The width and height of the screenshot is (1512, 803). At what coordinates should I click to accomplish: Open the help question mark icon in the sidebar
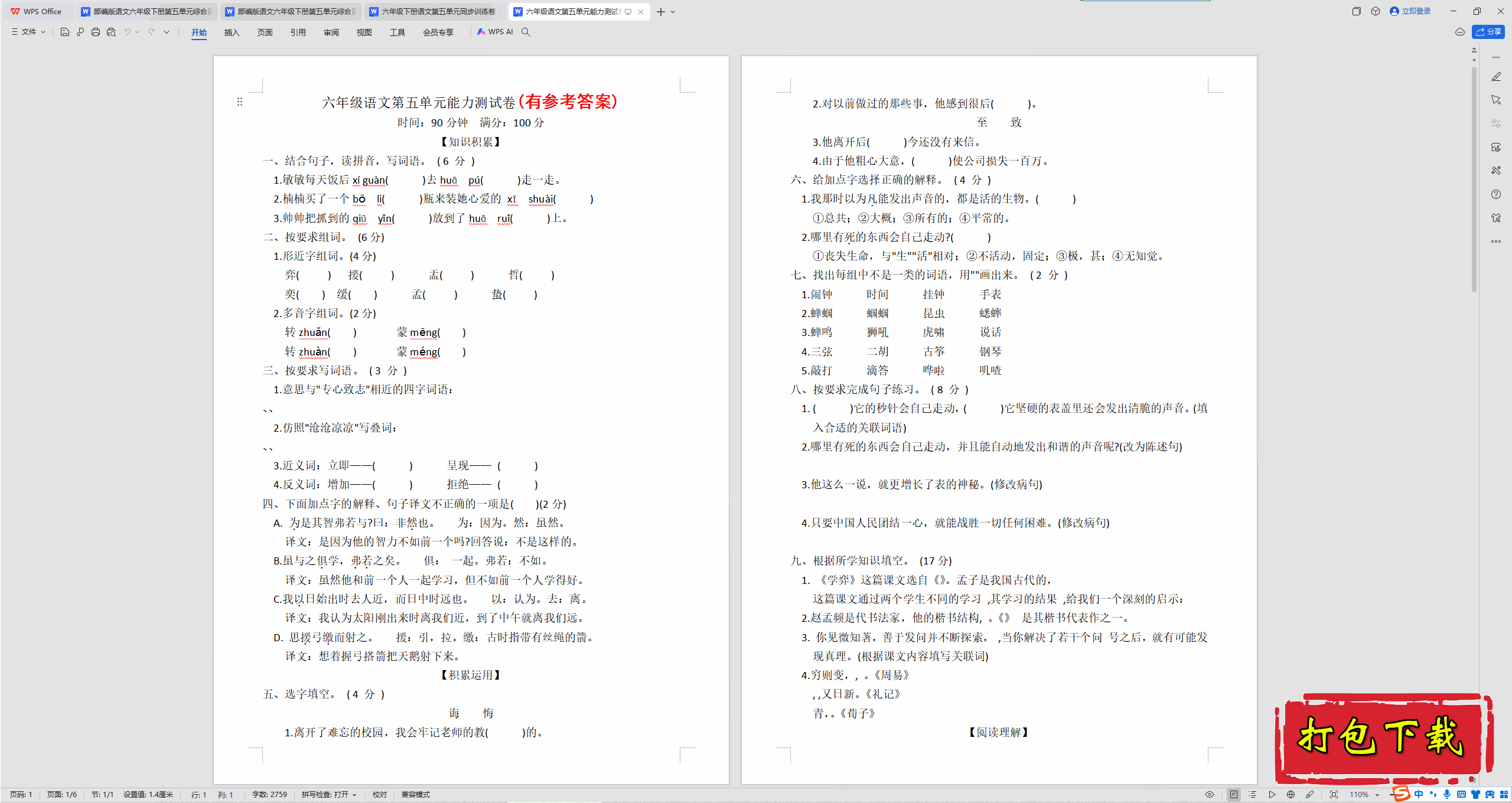point(1496,194)
